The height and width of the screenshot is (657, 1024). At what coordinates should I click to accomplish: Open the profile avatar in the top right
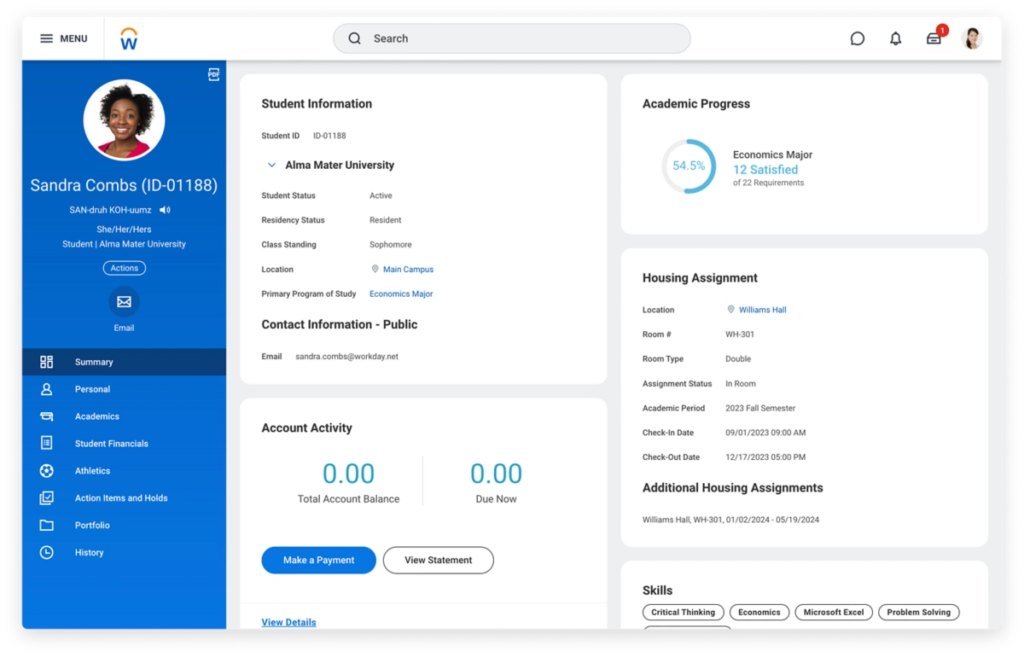971,37
